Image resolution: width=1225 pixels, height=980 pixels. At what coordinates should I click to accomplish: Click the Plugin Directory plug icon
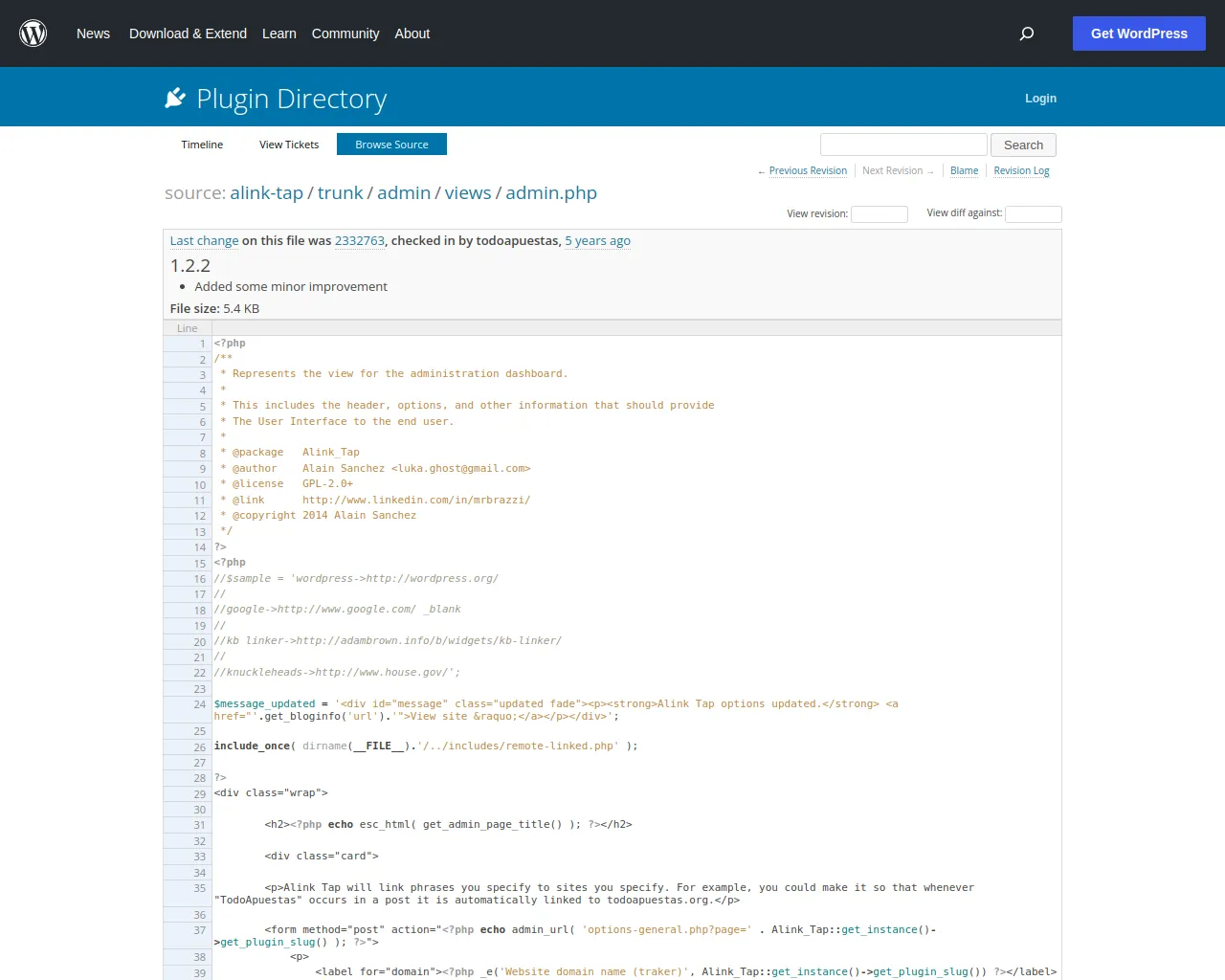[x=175, y=98]
